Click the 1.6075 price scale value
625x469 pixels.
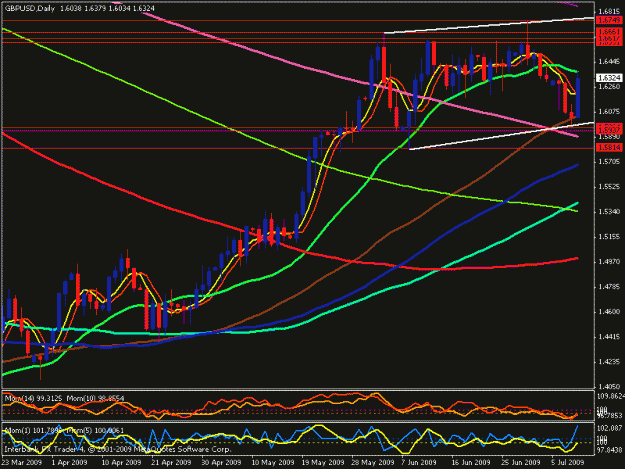pos(609,112)
